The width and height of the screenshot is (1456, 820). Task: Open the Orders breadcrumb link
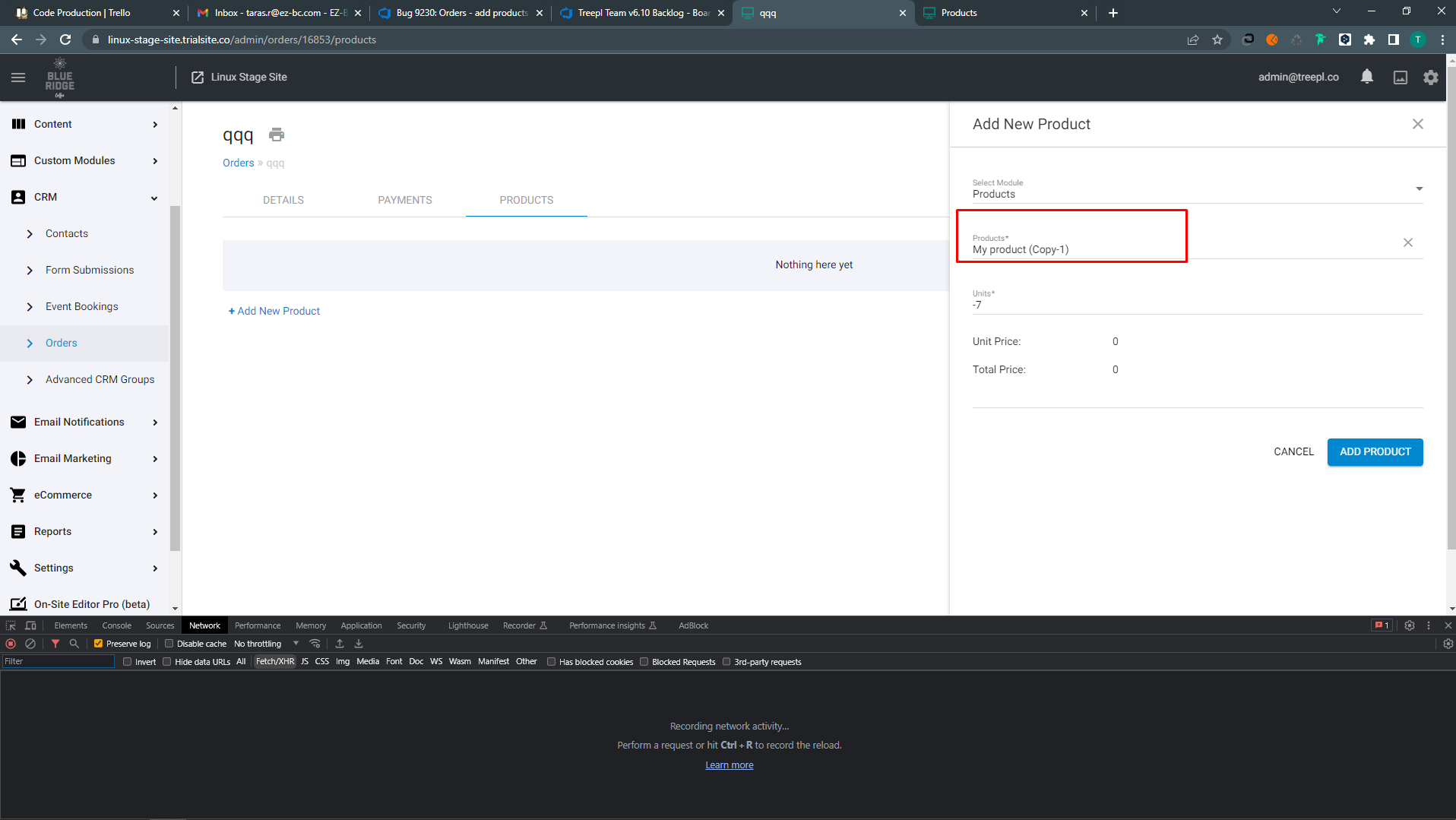[x=238, y=163]
